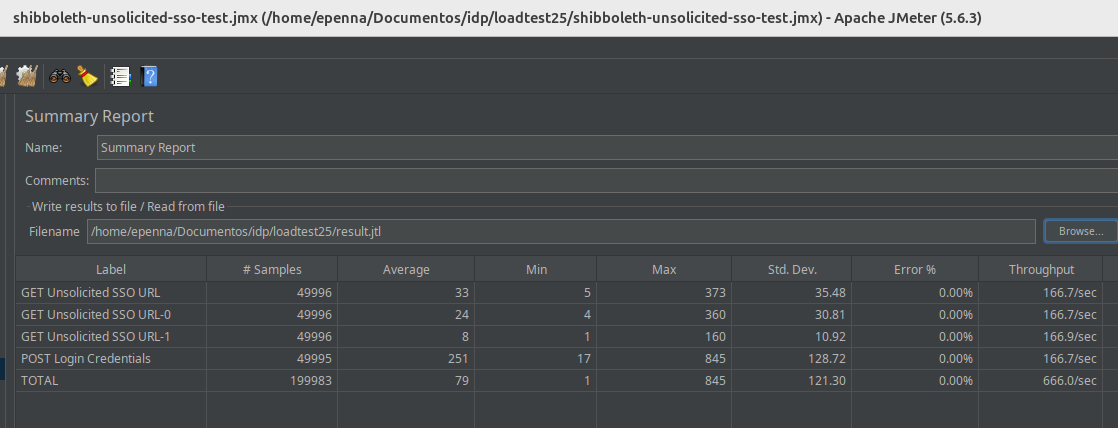1118x428 pixels.
Task: Open Search with the binoculars icon
Action: 60,76
